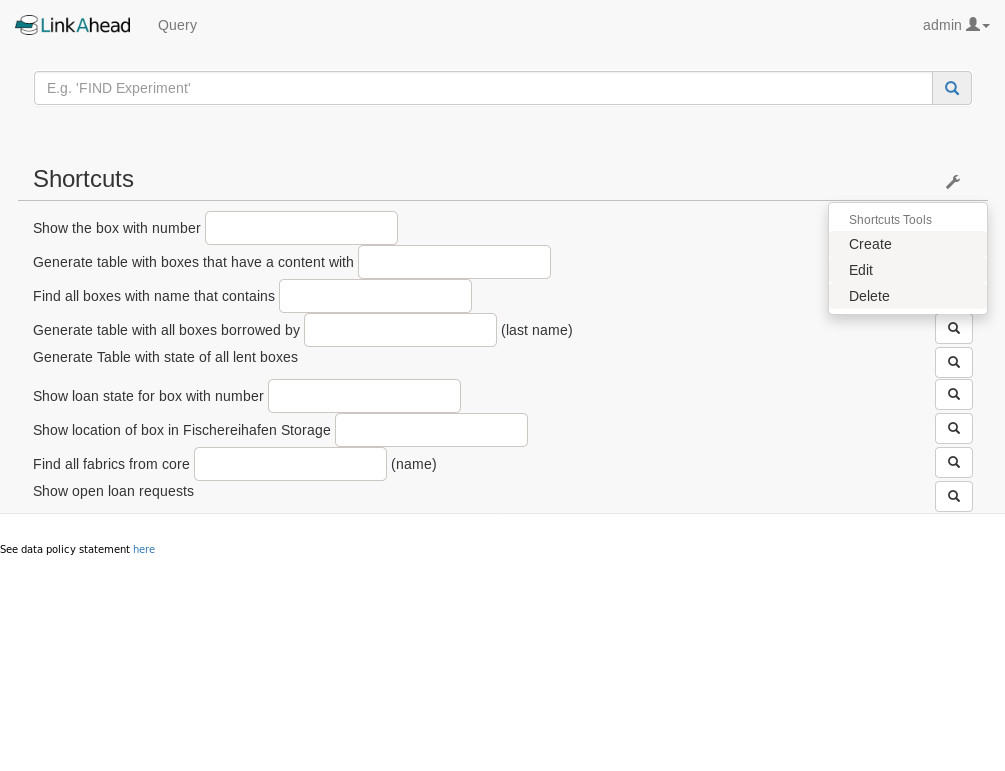Viewport: 1005px width, 771px height.
Task: Focus the borrowed by last name input
Action: [x=401, y=329]
